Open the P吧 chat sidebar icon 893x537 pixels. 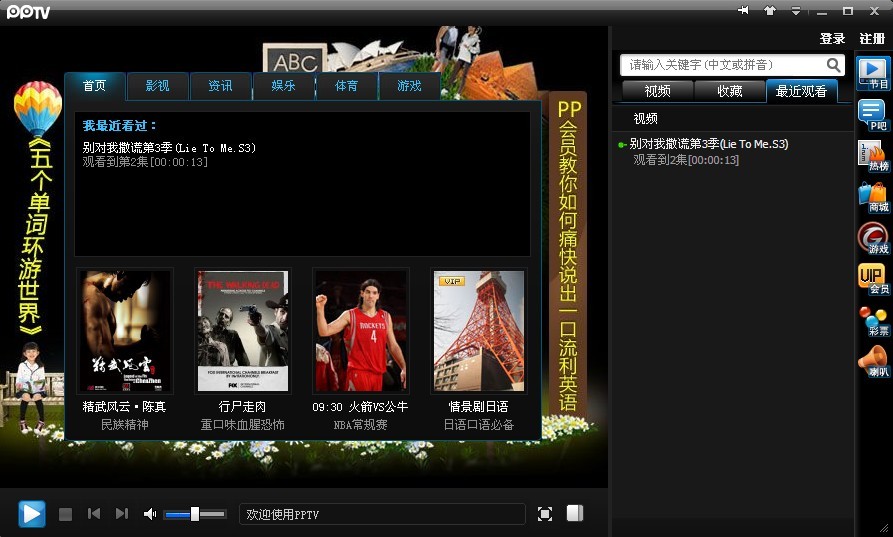click(873, 115)
